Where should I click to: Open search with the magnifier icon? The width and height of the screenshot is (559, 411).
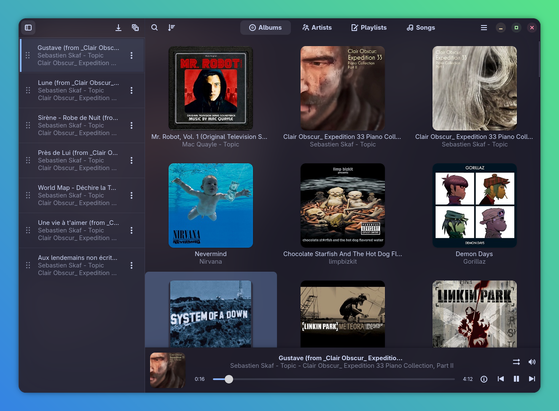click(154, 27)
